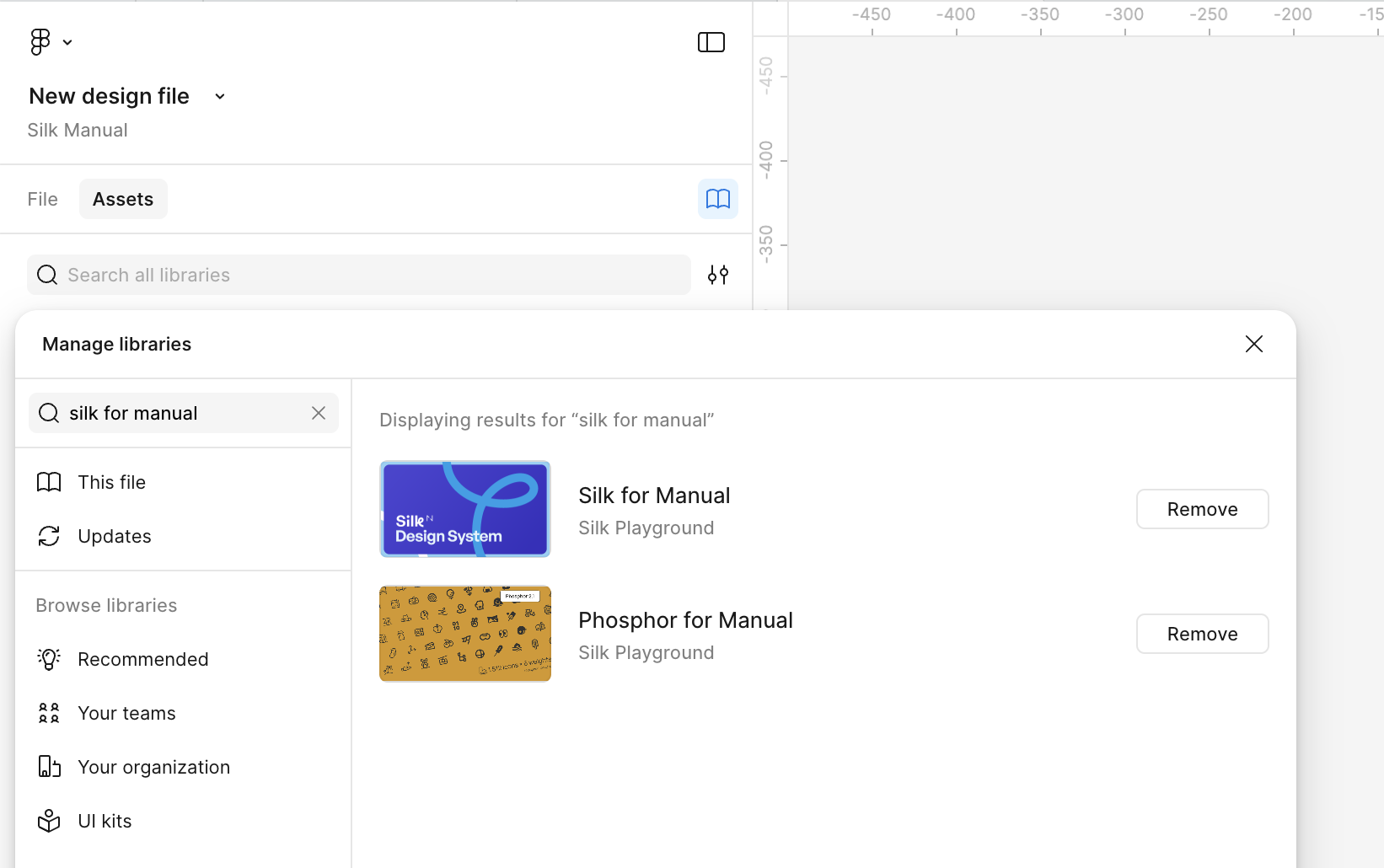Screen dimensions: 1384x868
Task: Open asset filter settings sliders icon
Action: 717,275
